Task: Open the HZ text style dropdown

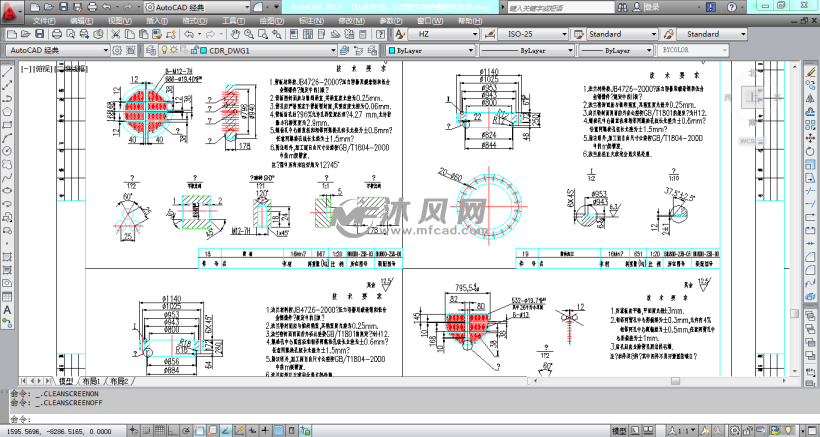Action: (x=442, y=34)
